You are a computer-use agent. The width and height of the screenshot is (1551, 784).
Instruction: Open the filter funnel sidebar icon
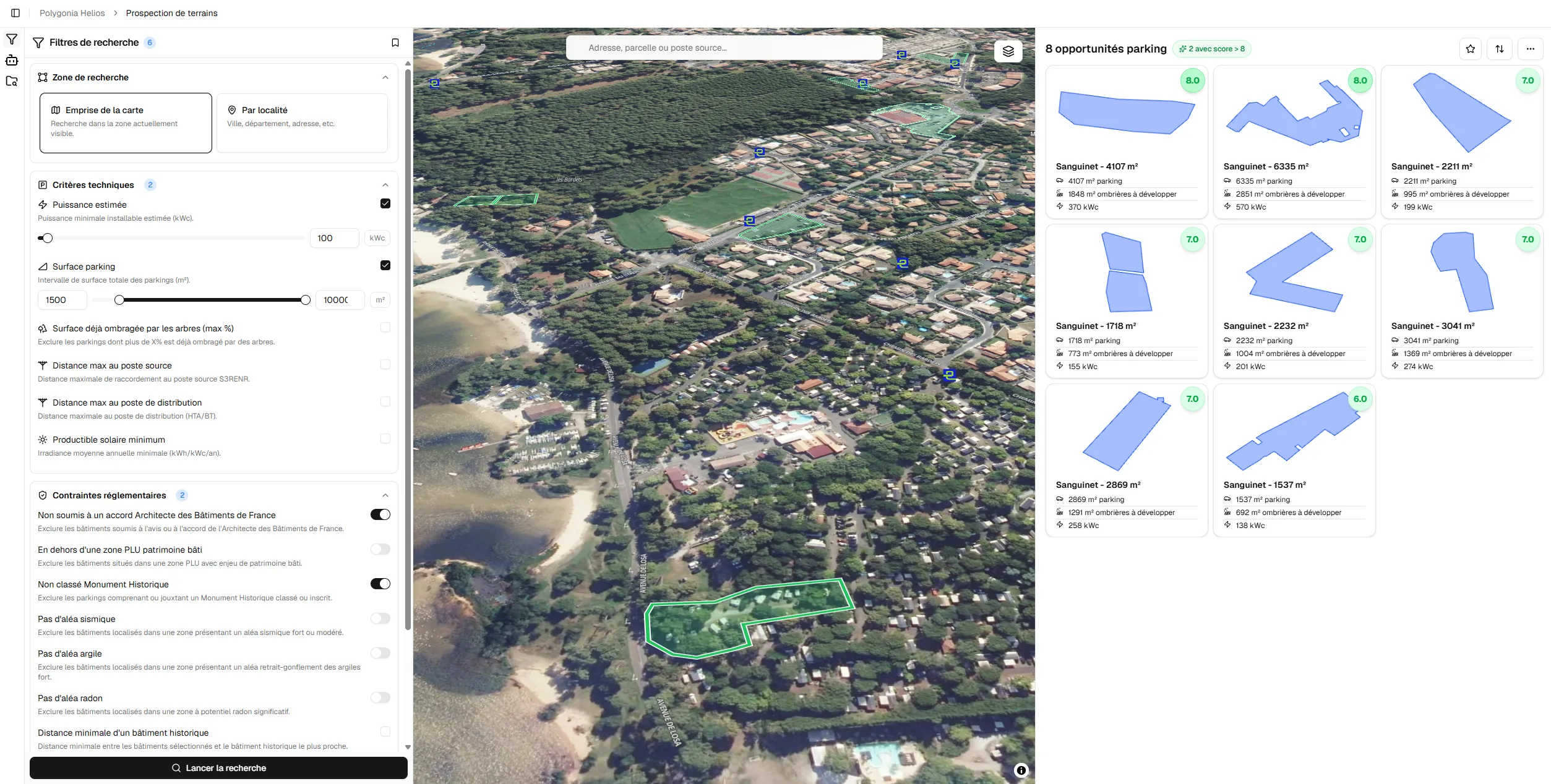coord(12,40)
